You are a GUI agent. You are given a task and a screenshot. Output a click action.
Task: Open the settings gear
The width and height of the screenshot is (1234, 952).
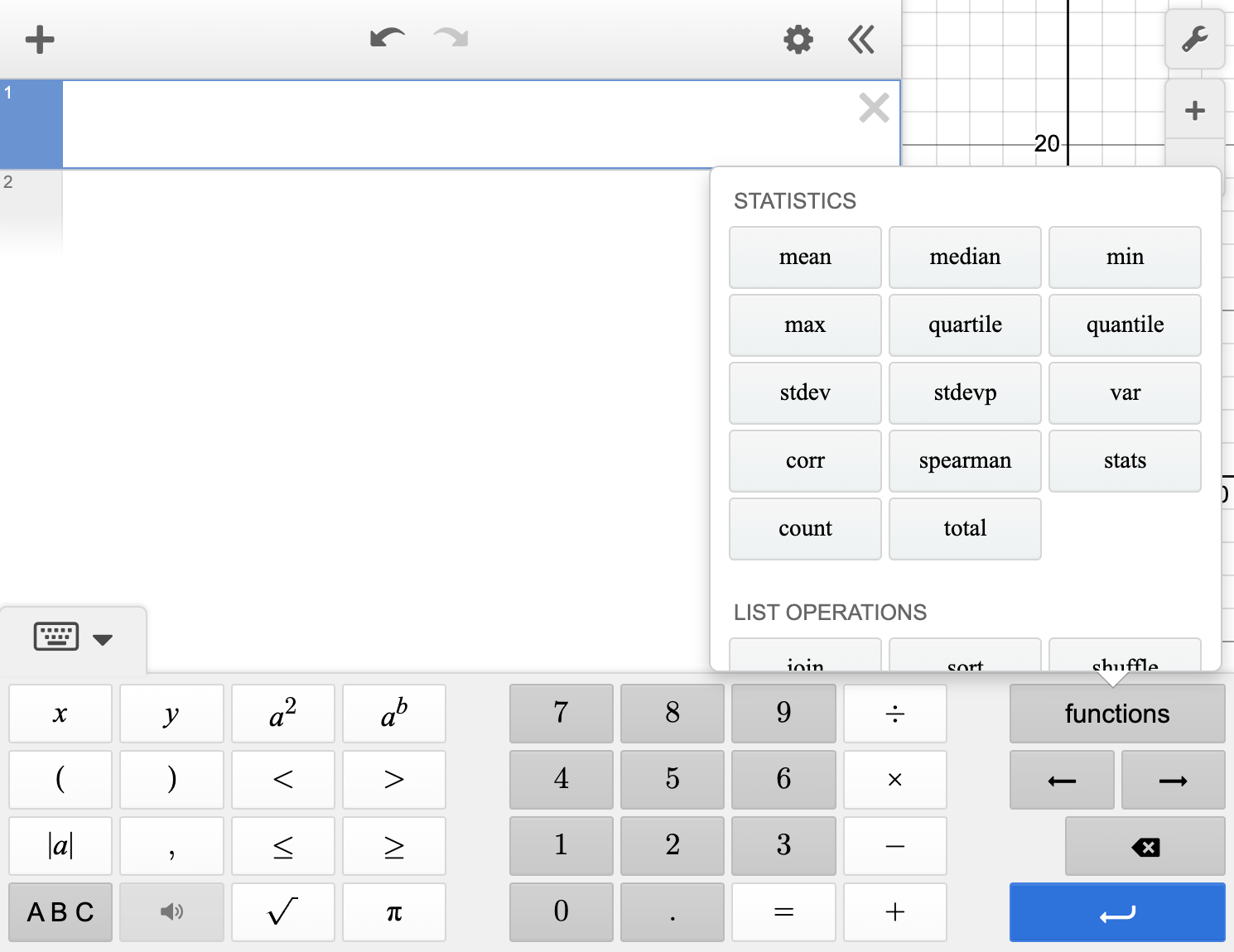pos(797,39)
